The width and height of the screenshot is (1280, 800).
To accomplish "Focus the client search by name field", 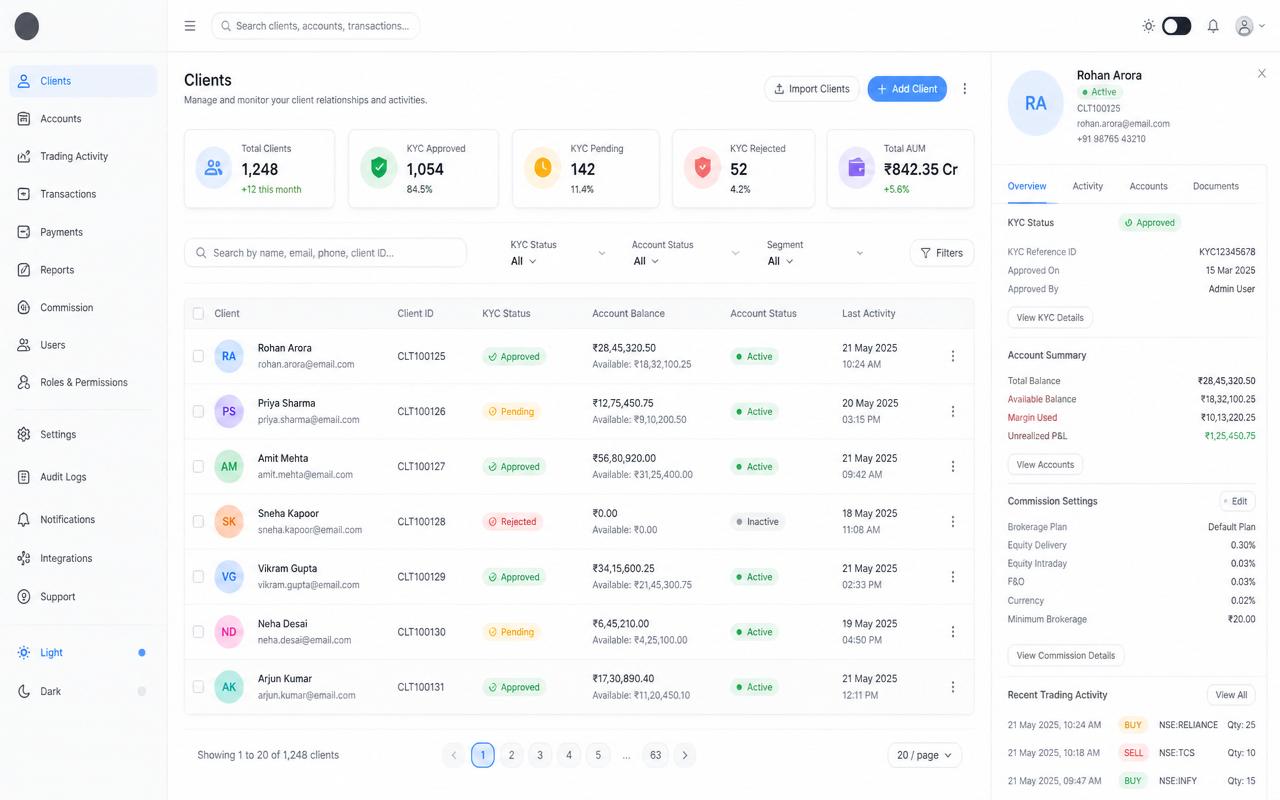I will [325, 253].
